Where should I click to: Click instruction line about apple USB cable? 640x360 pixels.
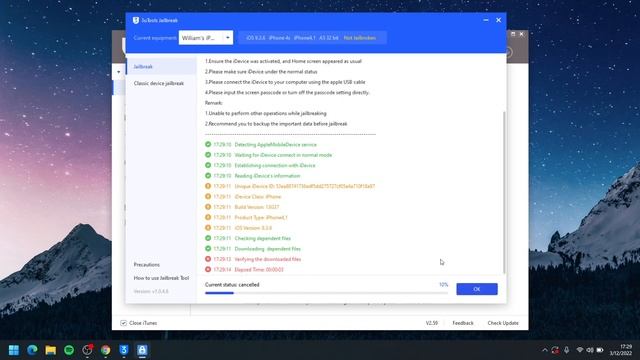pos(285,82)
